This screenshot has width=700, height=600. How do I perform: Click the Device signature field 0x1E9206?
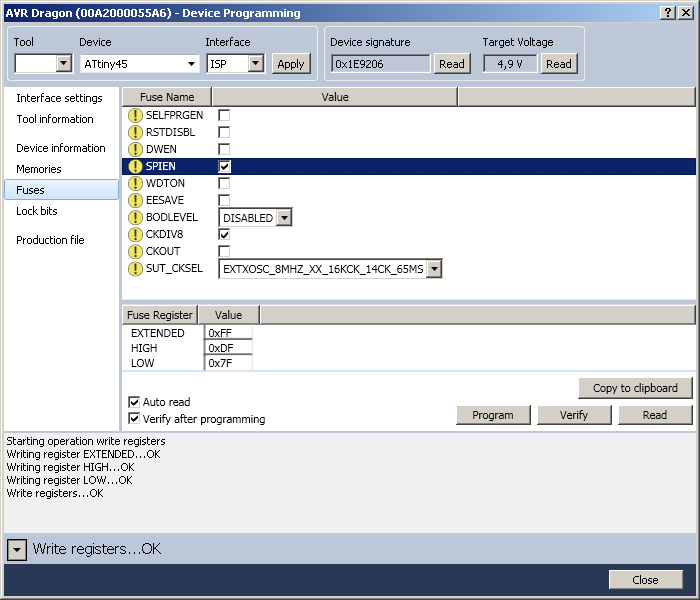click(380, 64)
